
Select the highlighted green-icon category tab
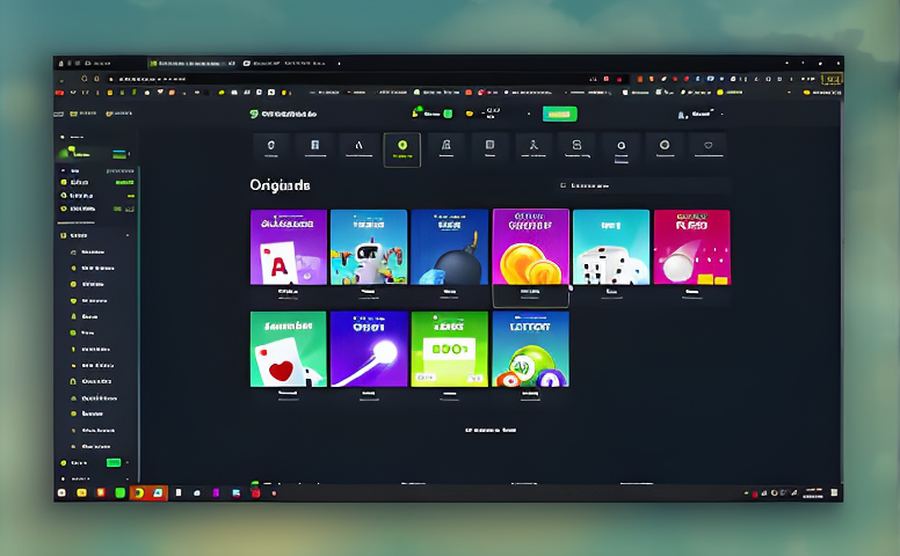pos(402,148)
